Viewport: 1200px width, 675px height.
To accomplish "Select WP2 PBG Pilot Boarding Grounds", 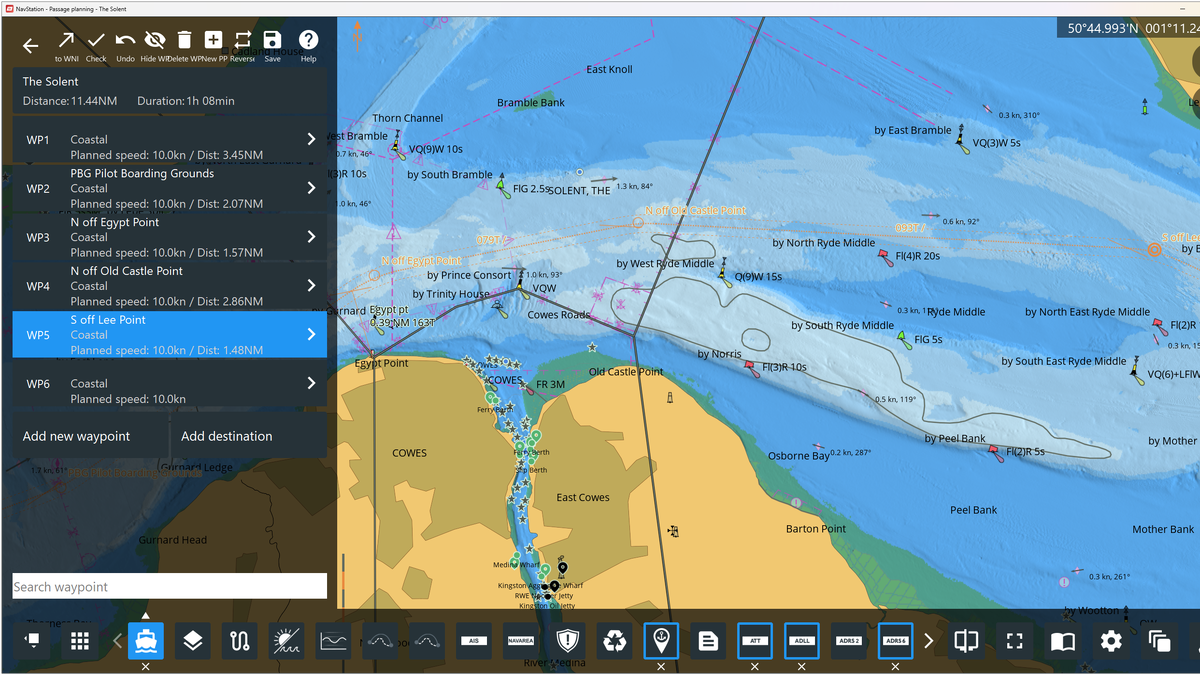I will [x=168, y=188].
